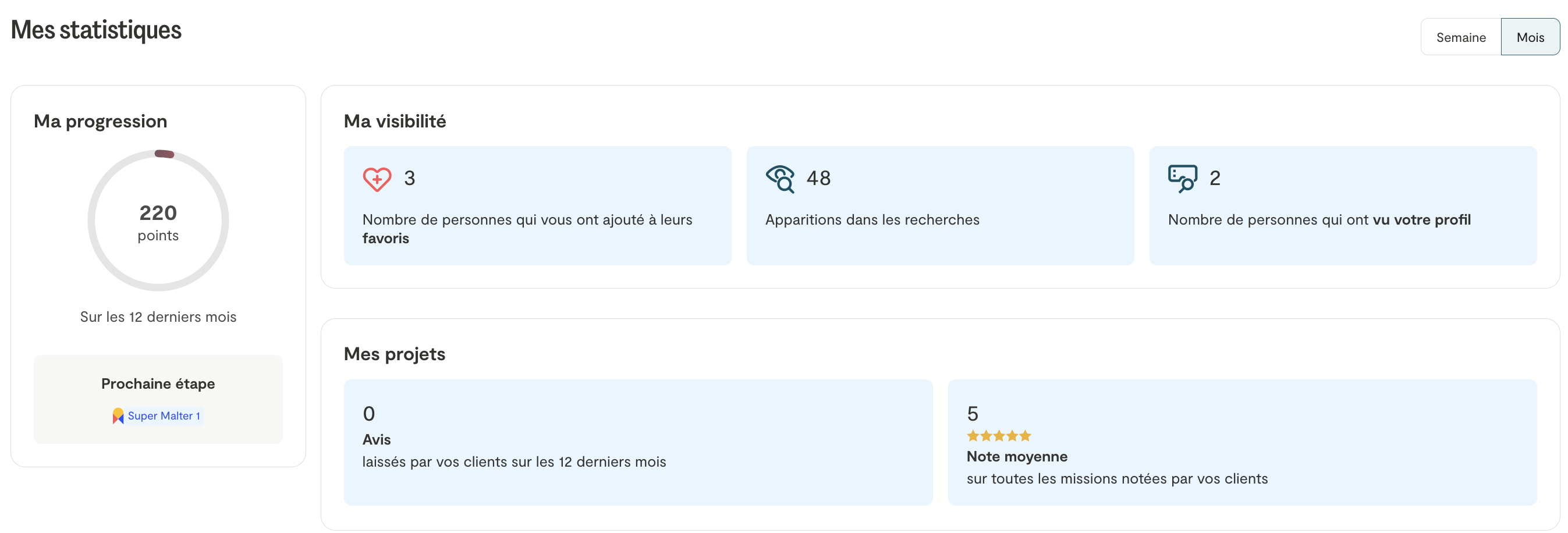Click the Ma visibilité heading

(395, 121)
